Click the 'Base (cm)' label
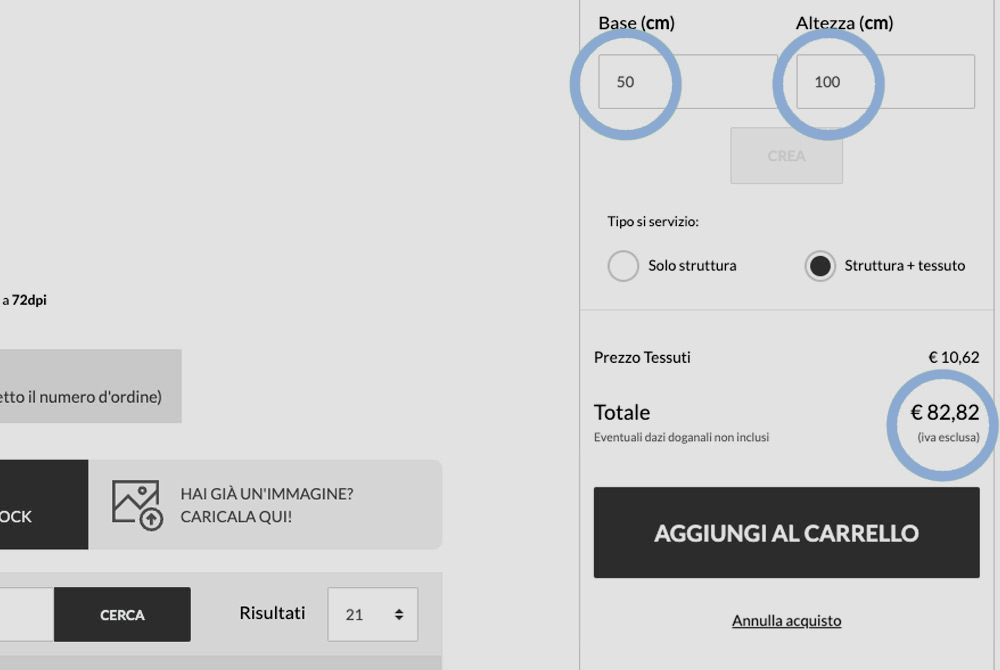This screenshot has height=670, width=1000. click(x=636, y=23)
